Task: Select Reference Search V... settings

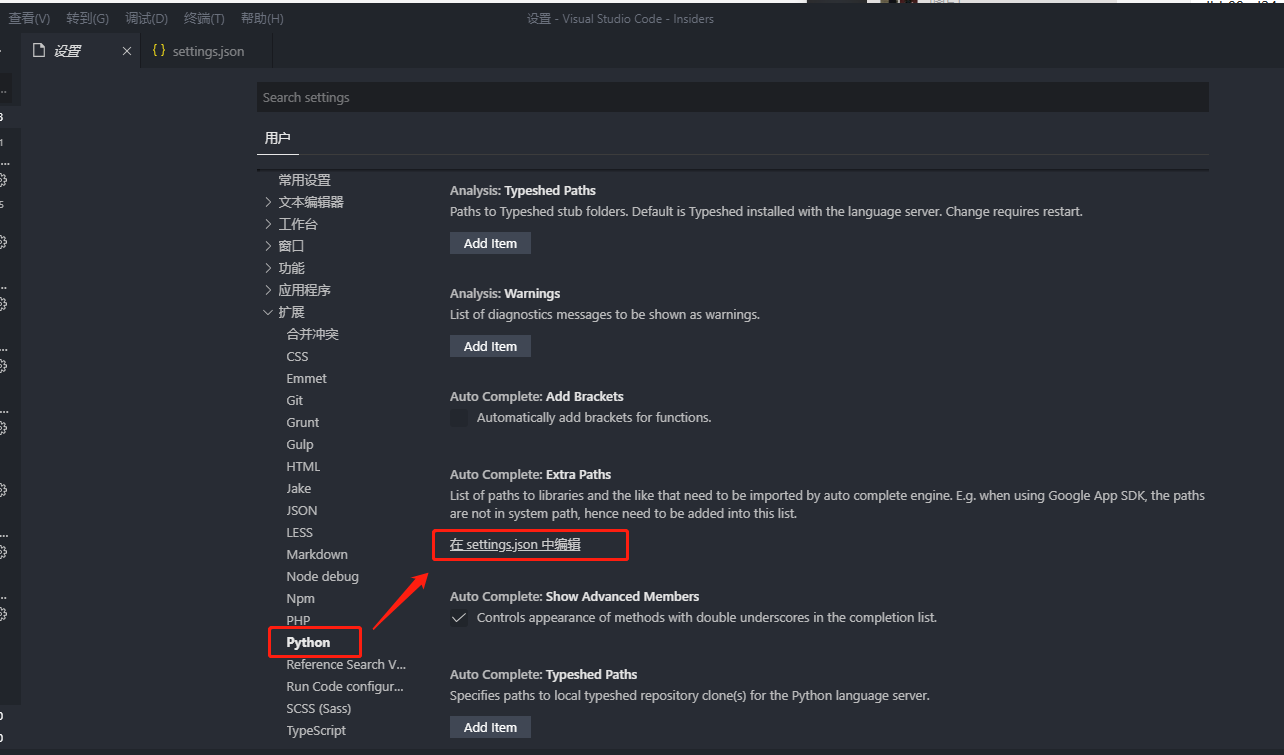Action: (346, 664)
